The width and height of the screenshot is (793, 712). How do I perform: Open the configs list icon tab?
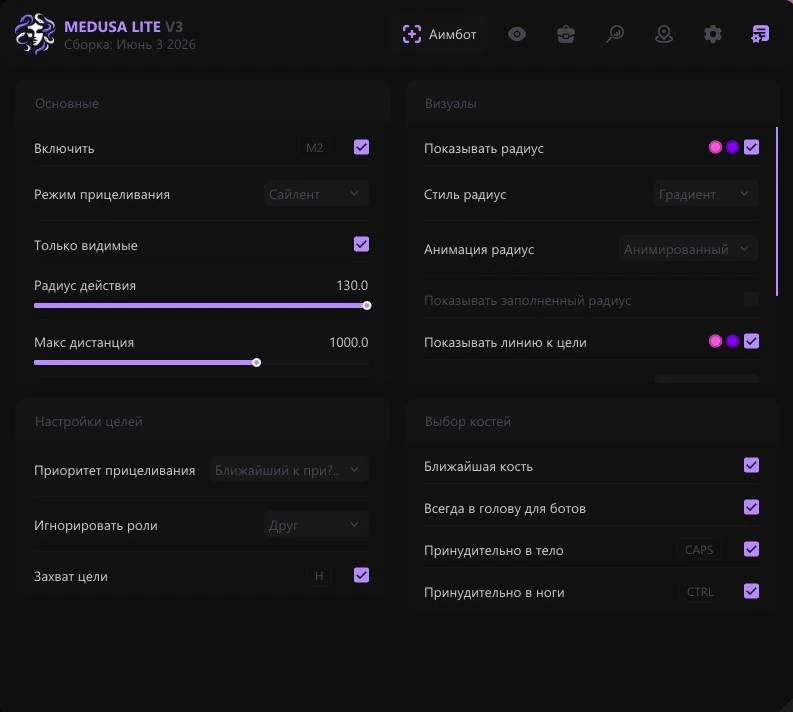[760, 34]
